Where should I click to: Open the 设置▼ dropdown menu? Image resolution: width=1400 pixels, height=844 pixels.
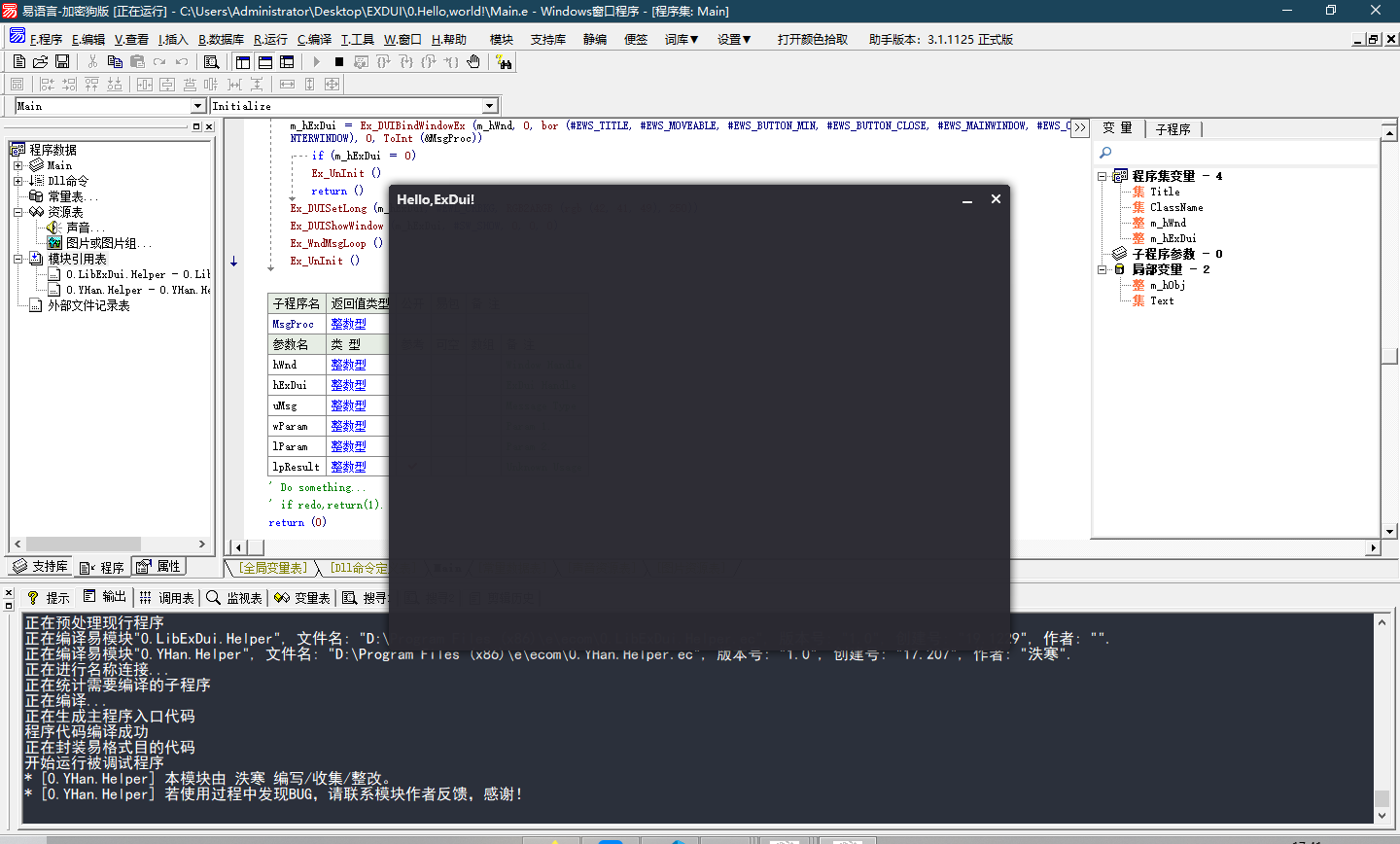pos(734,39)
